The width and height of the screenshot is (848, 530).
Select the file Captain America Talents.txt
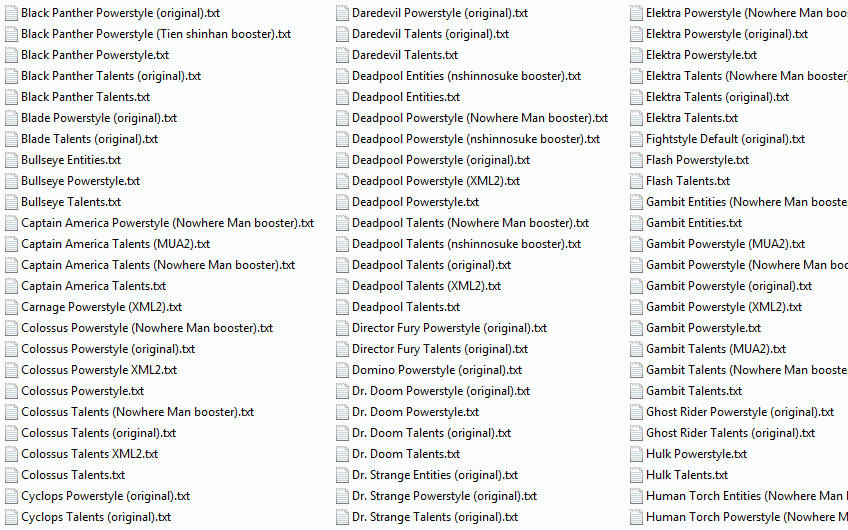94,286
